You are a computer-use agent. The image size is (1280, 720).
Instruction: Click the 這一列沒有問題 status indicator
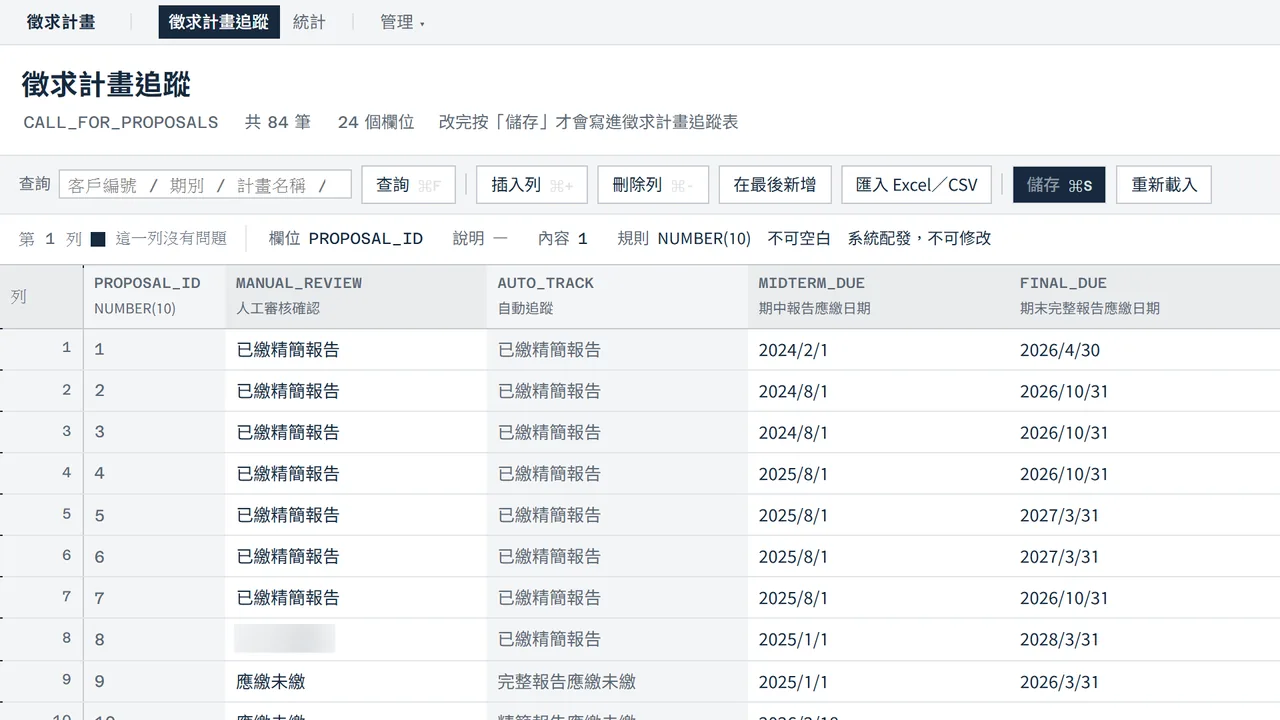pyautogui.click(x=159, y=238)
